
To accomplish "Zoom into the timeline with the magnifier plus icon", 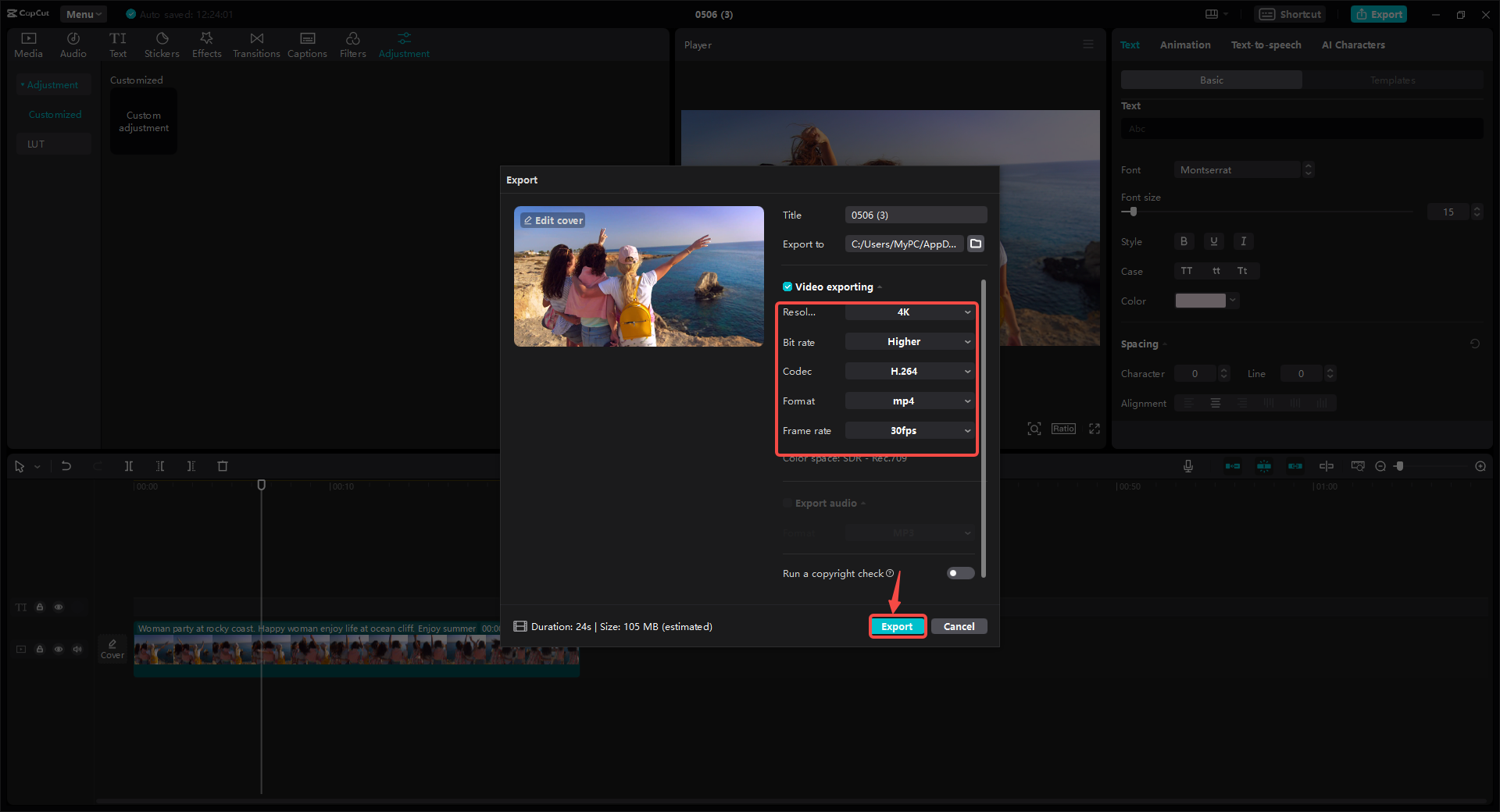I will point(1480,466).
